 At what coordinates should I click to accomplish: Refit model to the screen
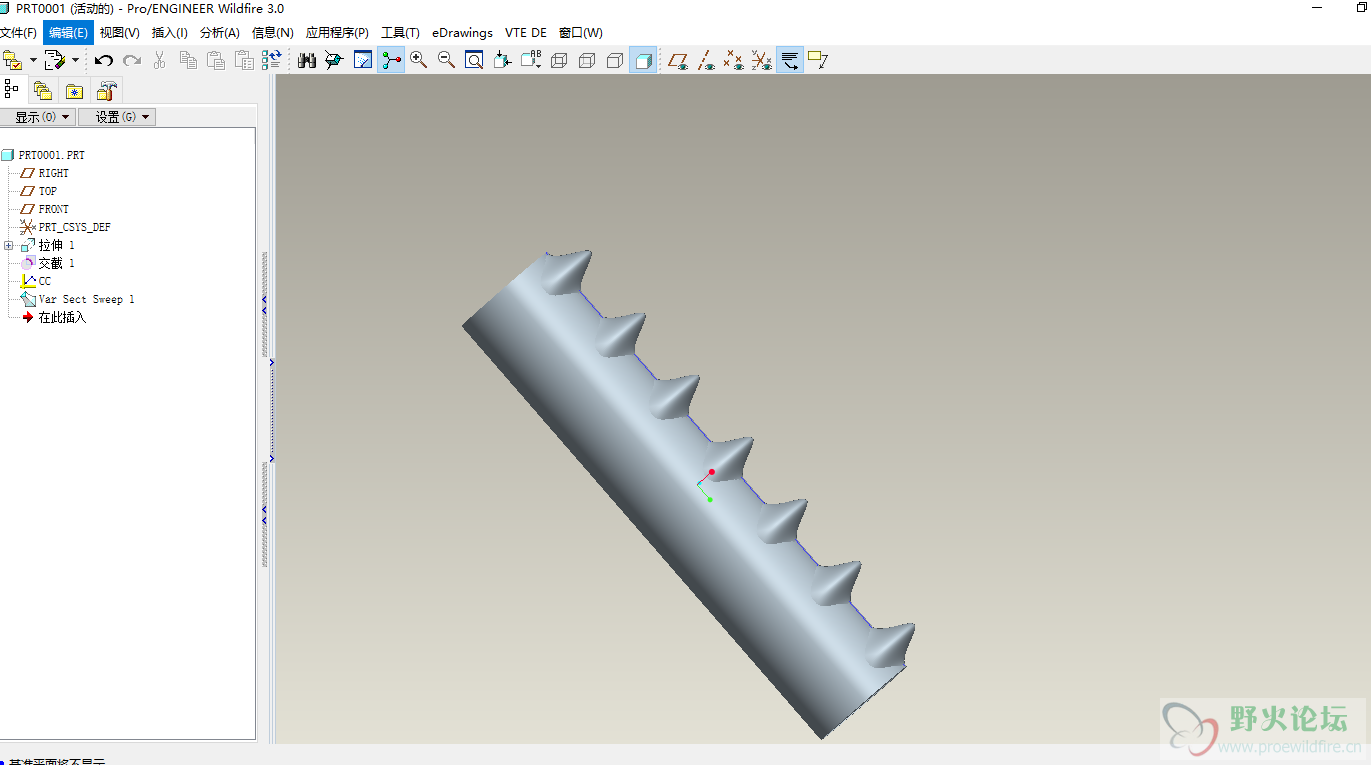[474, 61]
